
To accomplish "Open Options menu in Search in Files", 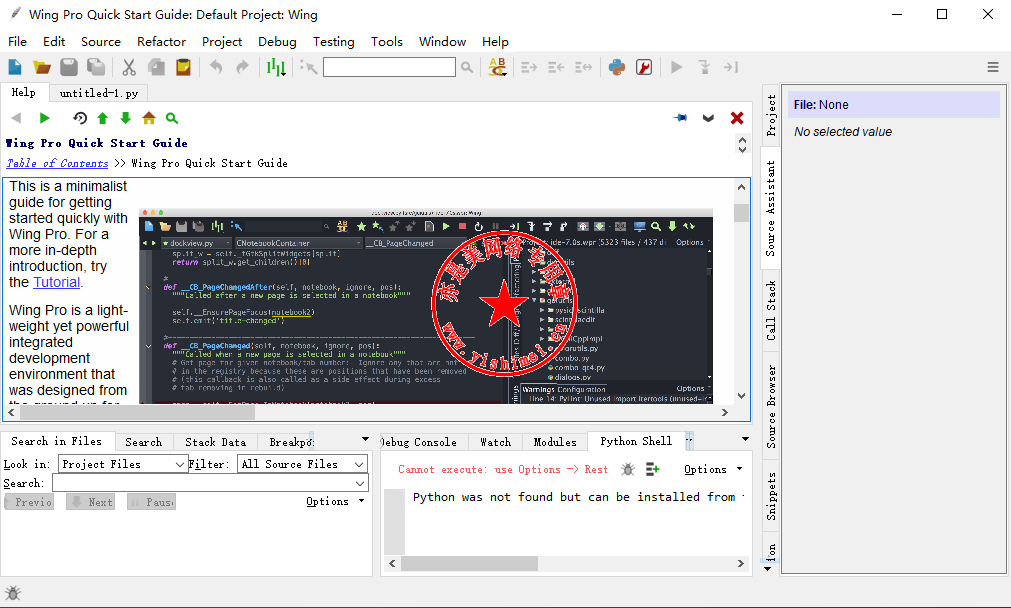I will pos(335,502).
